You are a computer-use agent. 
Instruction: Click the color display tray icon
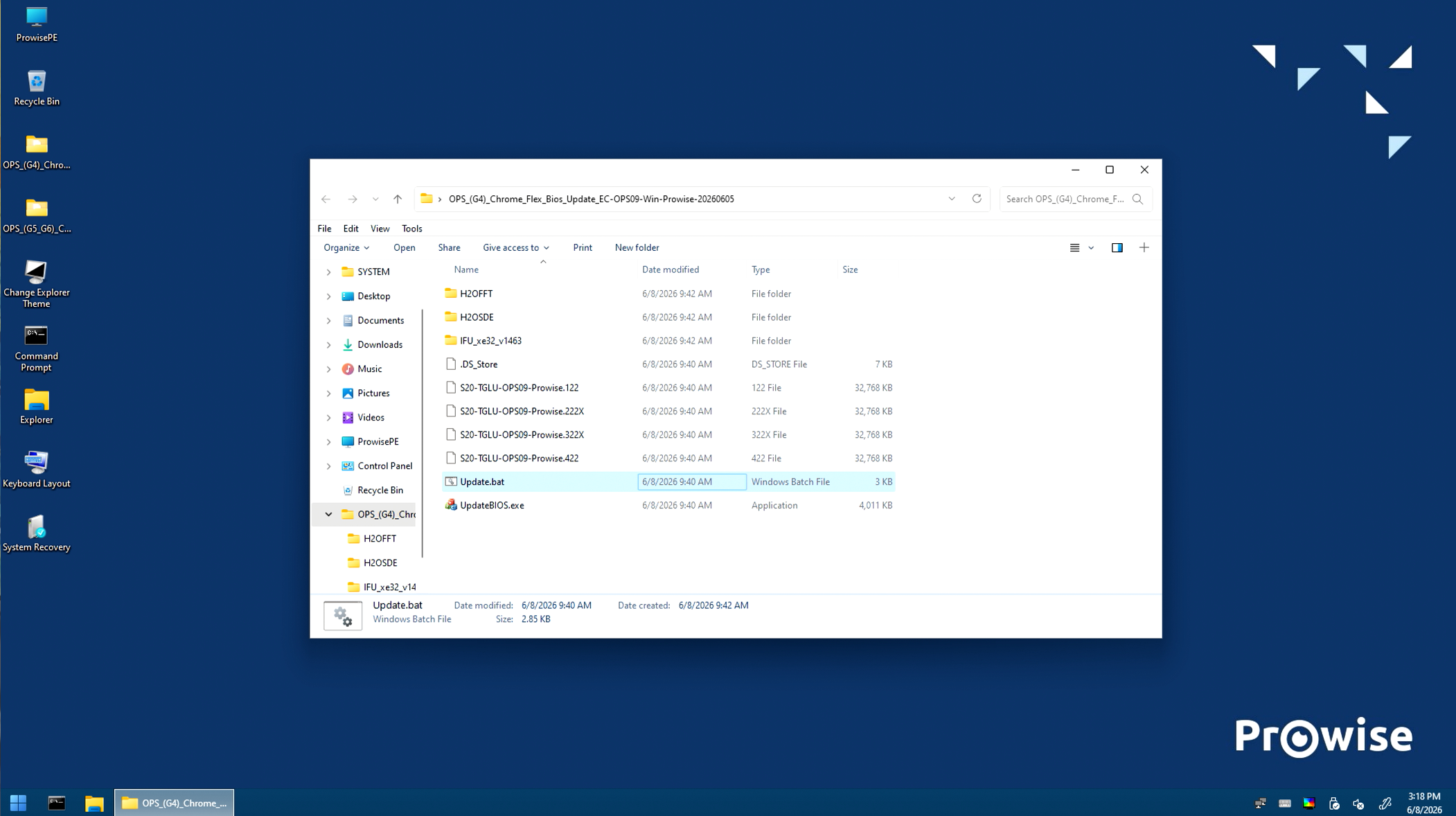pyautogui.click(x=1308, y=804)
